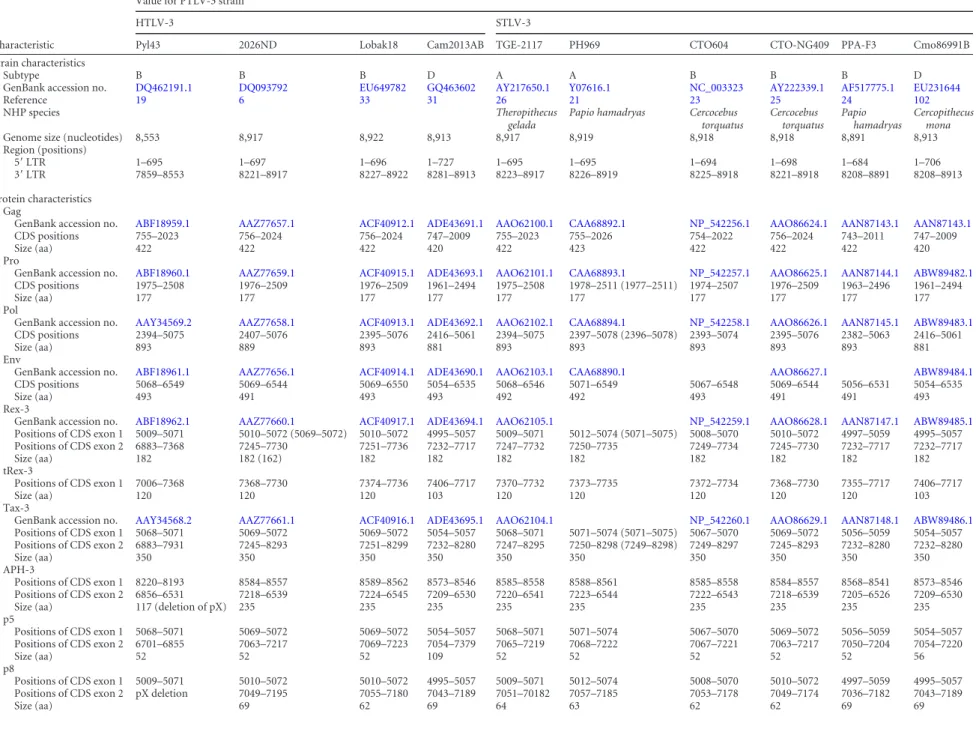Open Gag protein link ABF18959.1
This screenshot has width=976, height=735.
coord(162,223)
